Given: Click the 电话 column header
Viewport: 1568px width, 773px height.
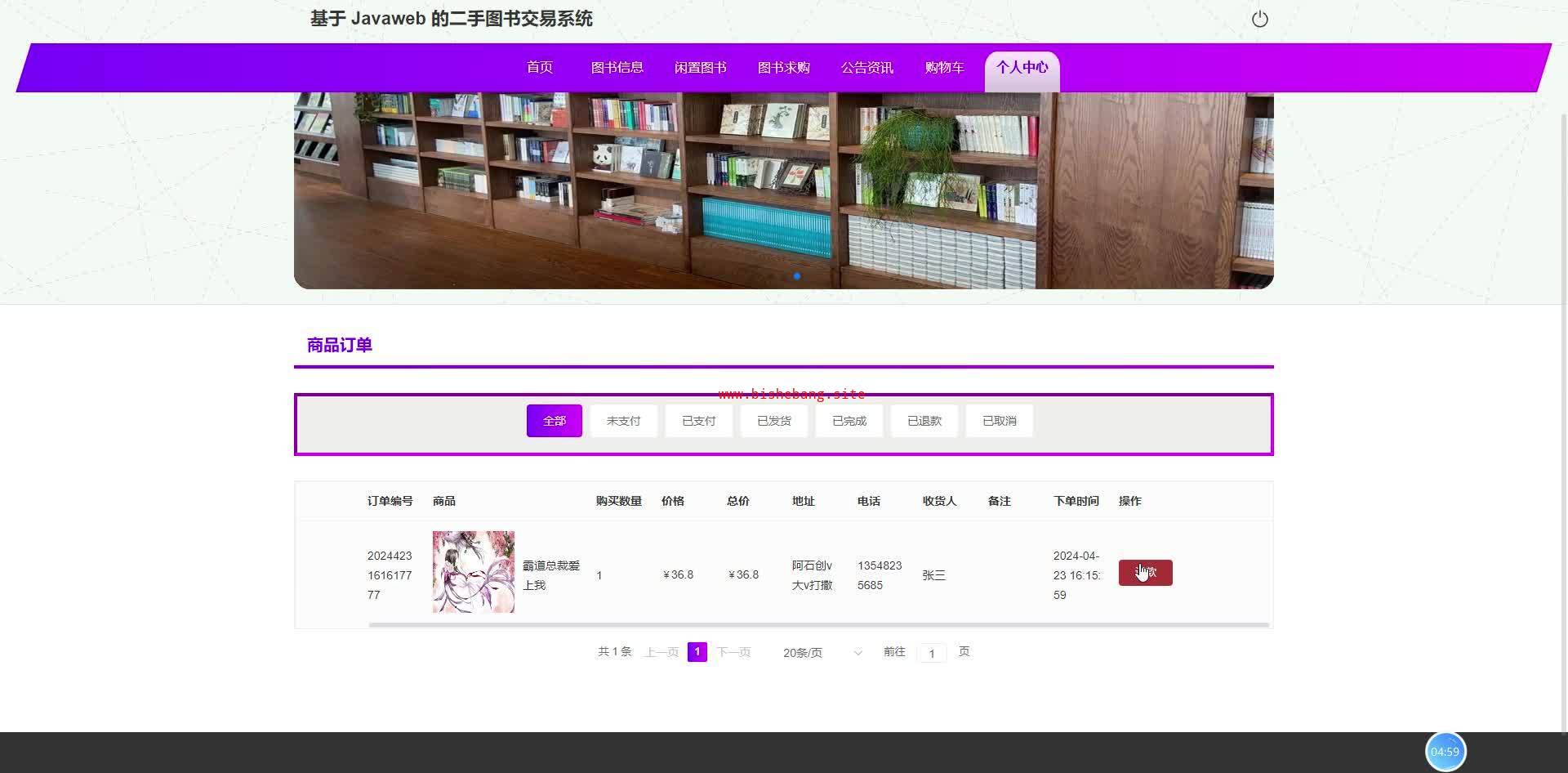Looking at the screenshot, I should tap(869, 501).
